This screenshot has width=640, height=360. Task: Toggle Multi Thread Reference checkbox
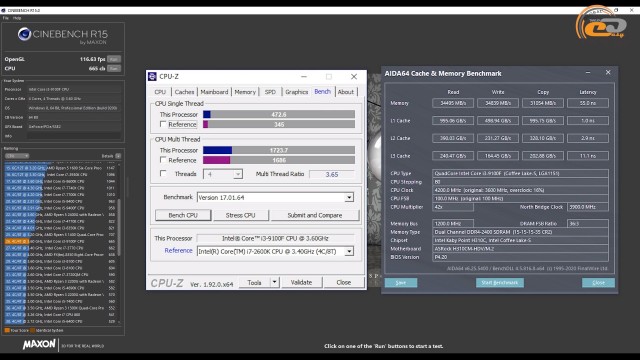point(163,160)
